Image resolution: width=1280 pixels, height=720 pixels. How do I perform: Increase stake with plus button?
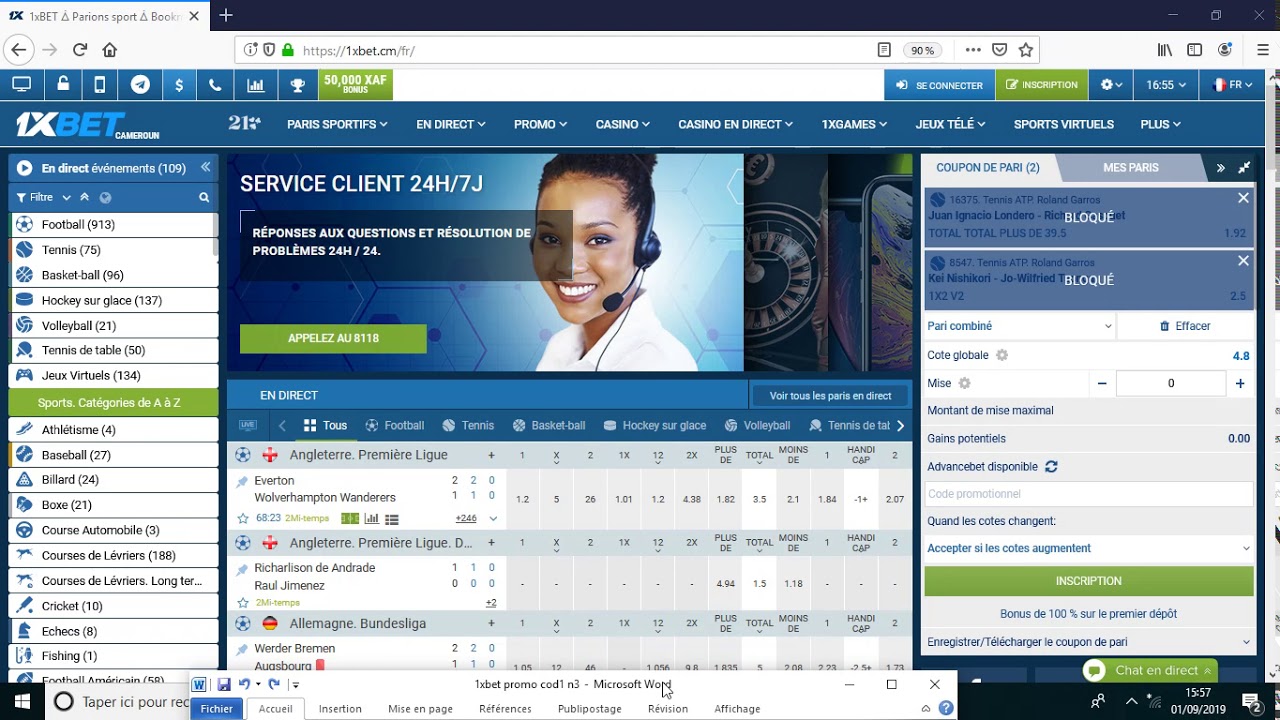click(1240, 383)
